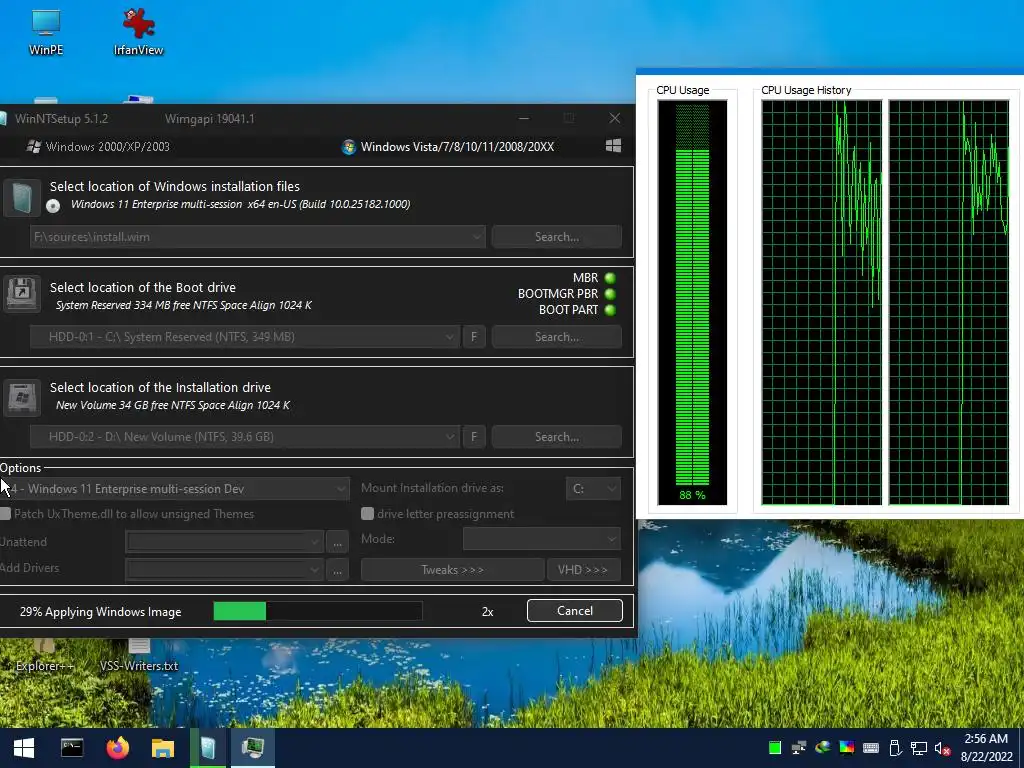
Task: Click the Windows logo icon in WinNTSetup tab bar
Action: (613, 146)
